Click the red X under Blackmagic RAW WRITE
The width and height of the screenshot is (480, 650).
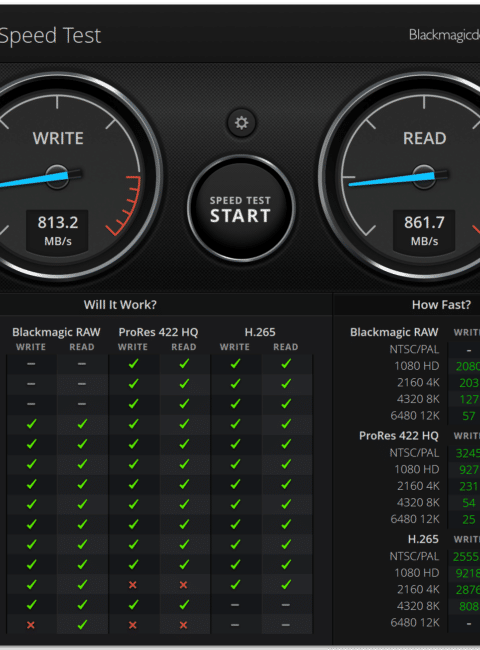click(x=31, y=625)
